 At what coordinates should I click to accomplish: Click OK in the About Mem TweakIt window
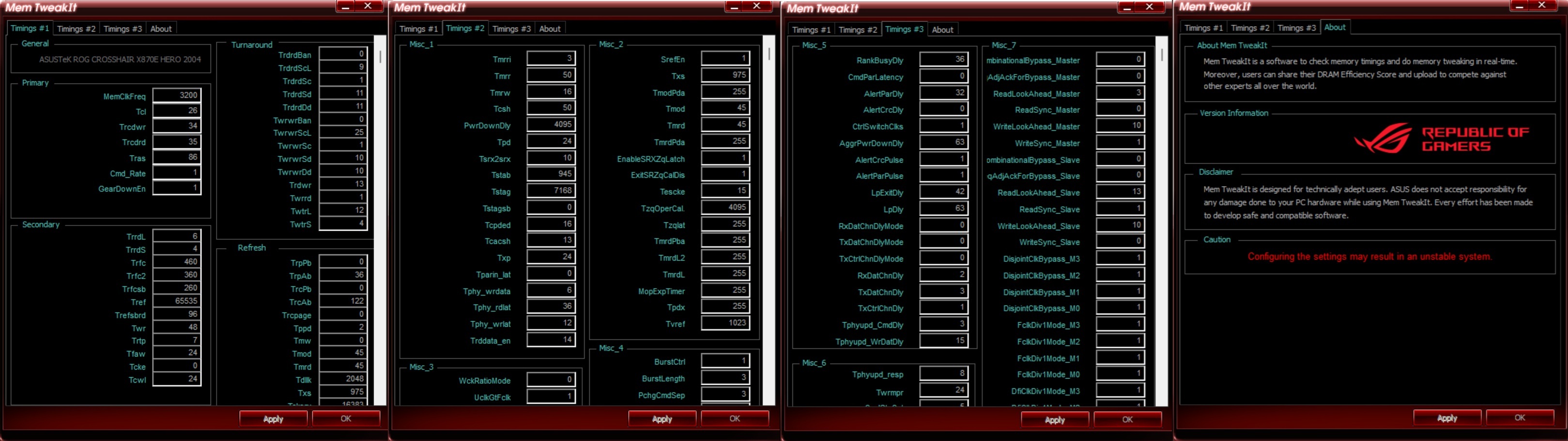click(x=1519, y=418)
